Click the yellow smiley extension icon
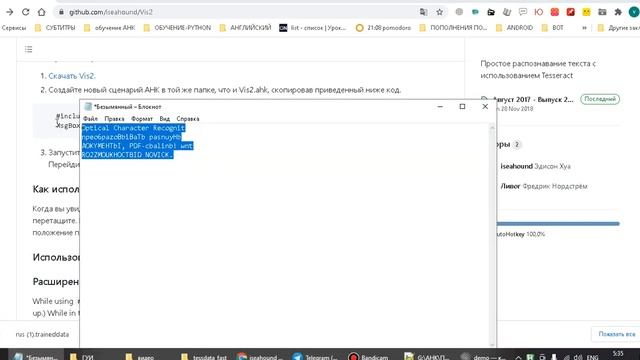Image resolution: width=640 pixels, height=360 pixels. [587, 12]
